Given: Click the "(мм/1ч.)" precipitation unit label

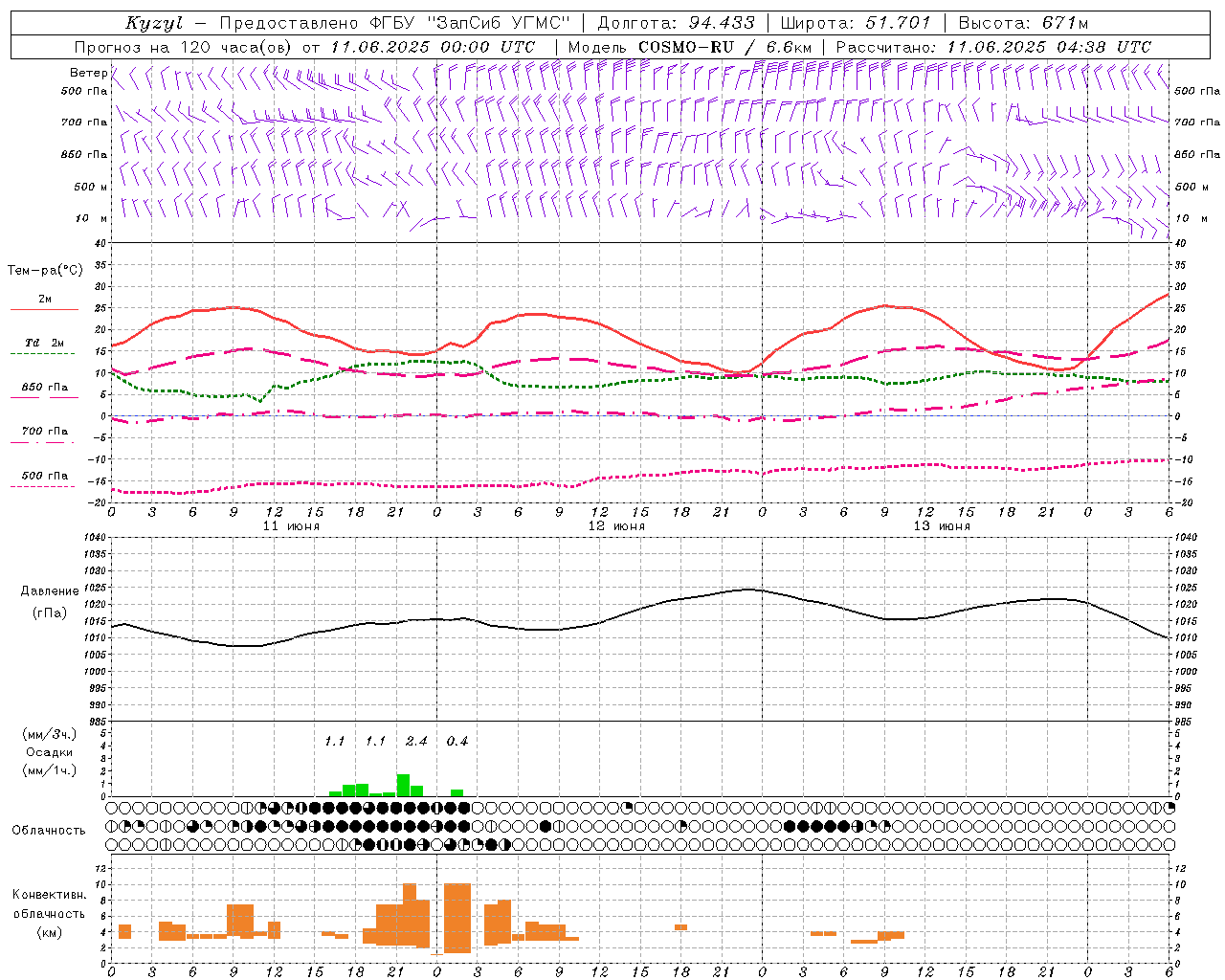Looking at the screenshot, I should click(x=50, y=769).
